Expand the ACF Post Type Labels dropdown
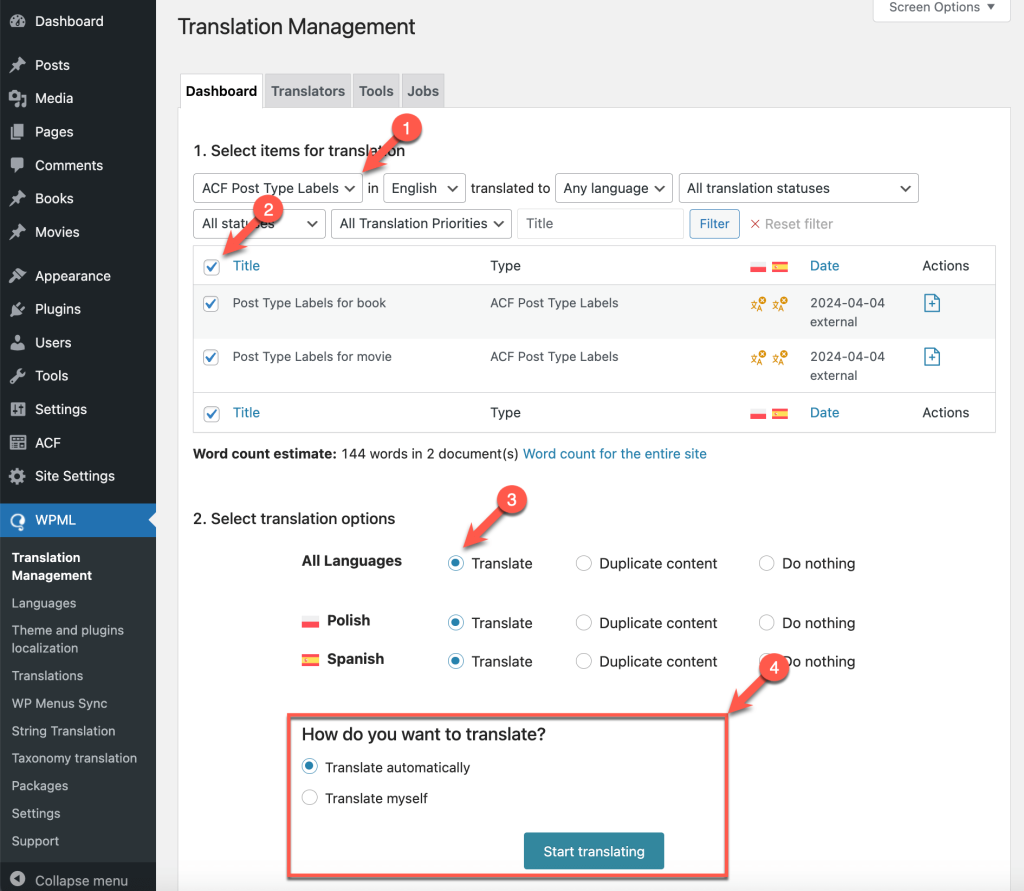The width and height of the screenshot is (1024, 891). pyautogui.click(x=278, y=188)
